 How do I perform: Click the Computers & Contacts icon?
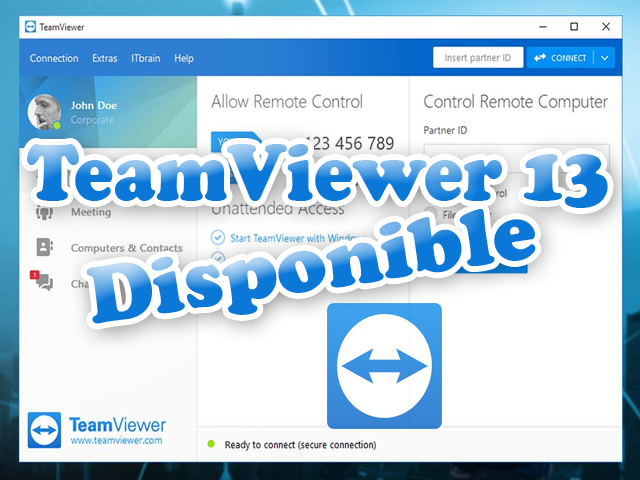click(44, 247)
